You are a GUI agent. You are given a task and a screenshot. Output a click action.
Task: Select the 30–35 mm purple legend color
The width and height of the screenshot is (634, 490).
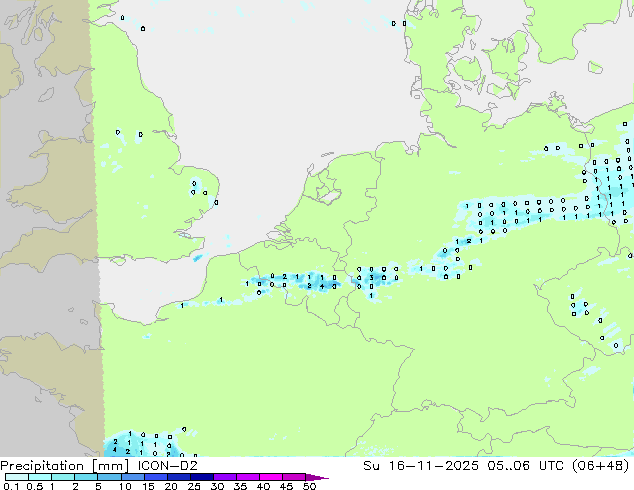(x=224, y=477)
